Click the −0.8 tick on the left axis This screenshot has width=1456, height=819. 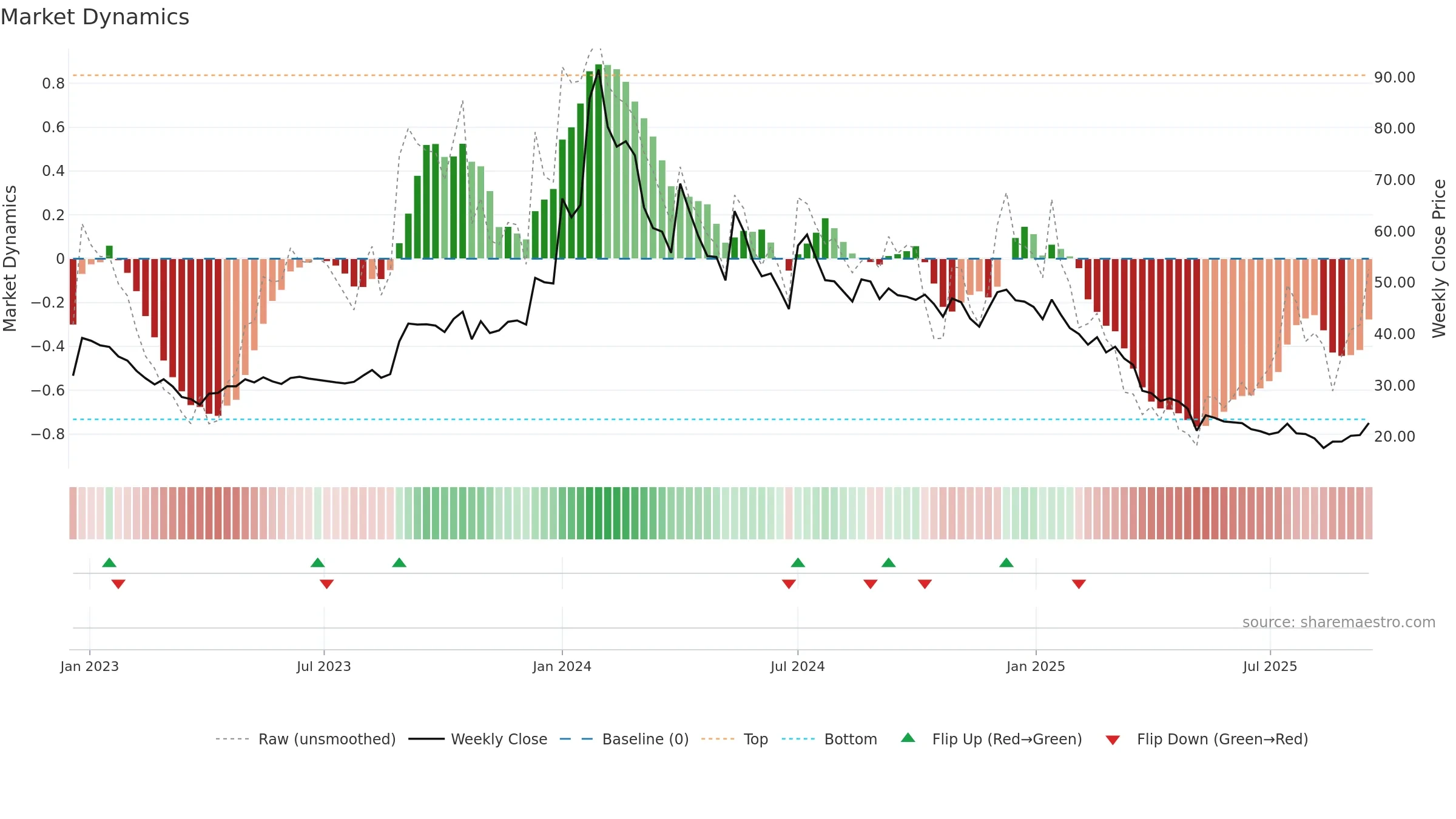coord(47,434)
